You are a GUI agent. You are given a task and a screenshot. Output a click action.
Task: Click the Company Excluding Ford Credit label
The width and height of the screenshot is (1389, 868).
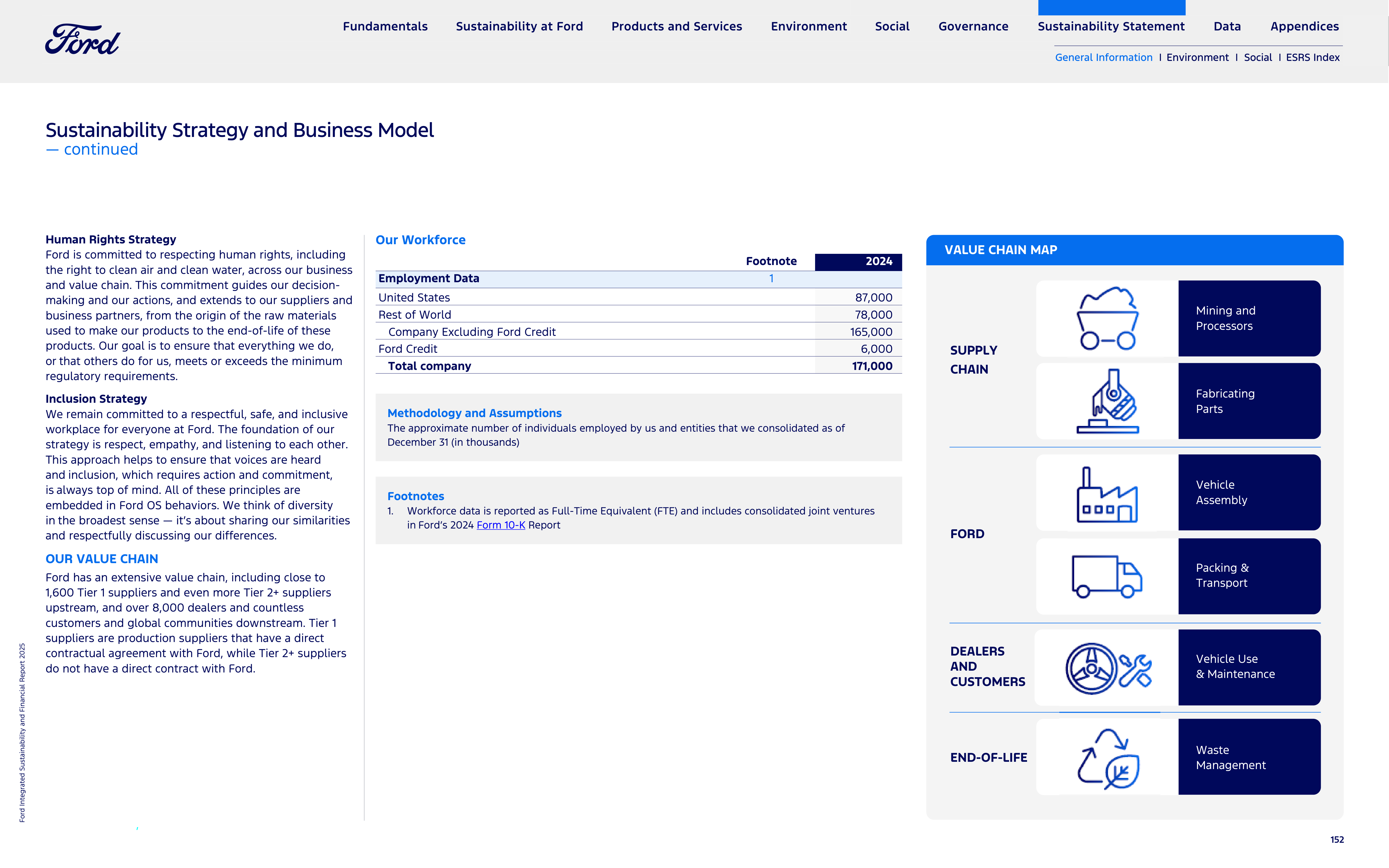472,332
